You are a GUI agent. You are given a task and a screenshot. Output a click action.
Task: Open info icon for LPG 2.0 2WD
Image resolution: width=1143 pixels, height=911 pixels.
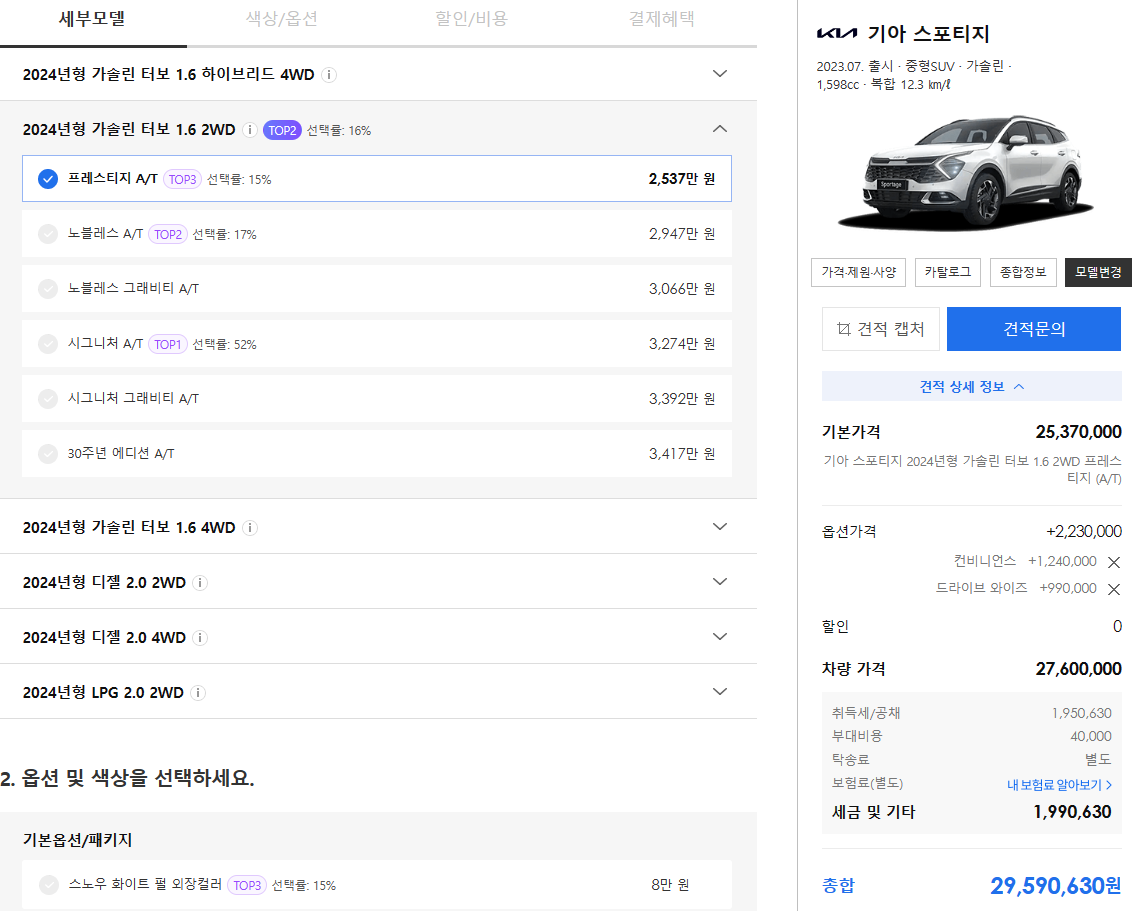198,693
